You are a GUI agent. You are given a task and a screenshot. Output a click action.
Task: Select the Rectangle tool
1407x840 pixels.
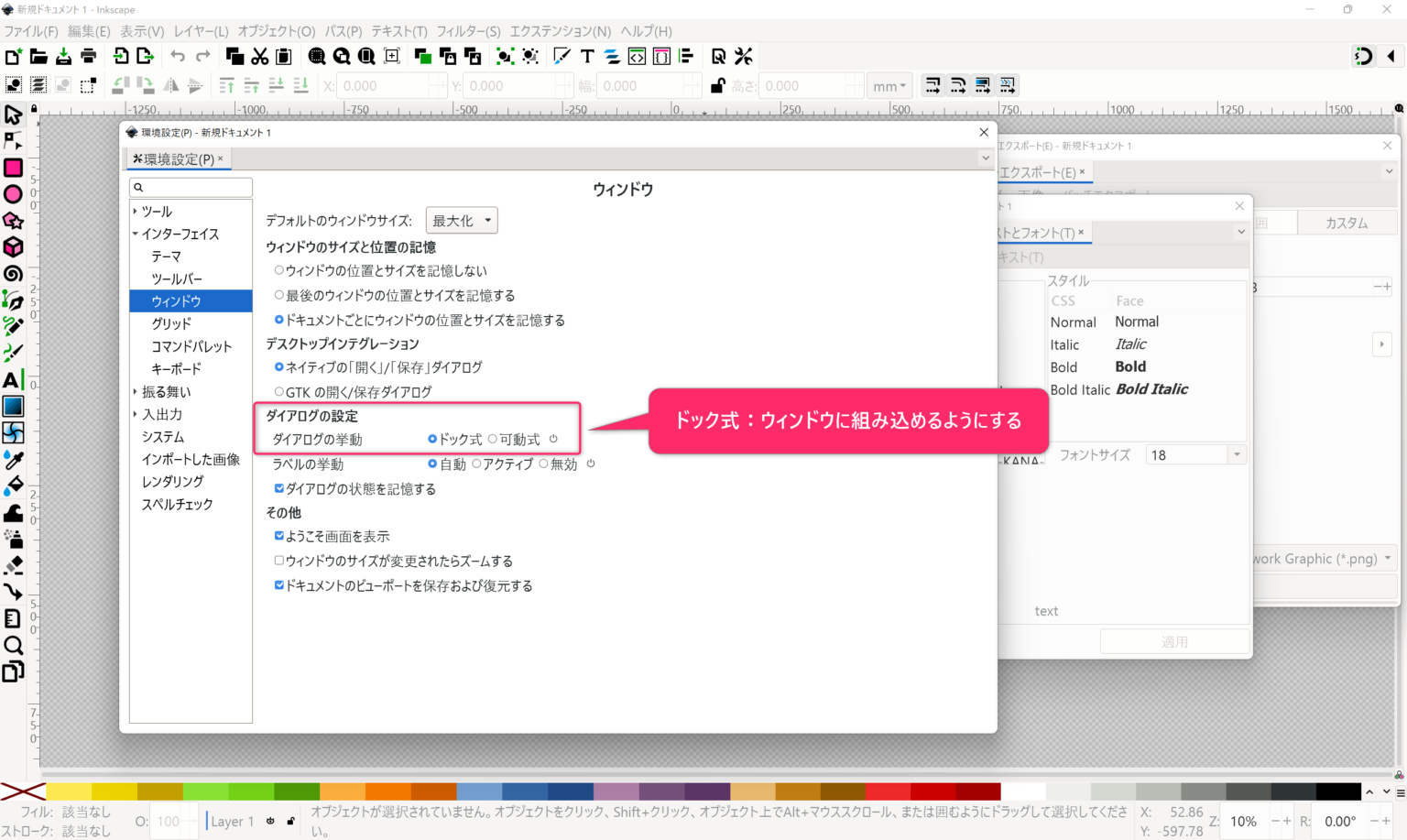(x=13, y=169)
